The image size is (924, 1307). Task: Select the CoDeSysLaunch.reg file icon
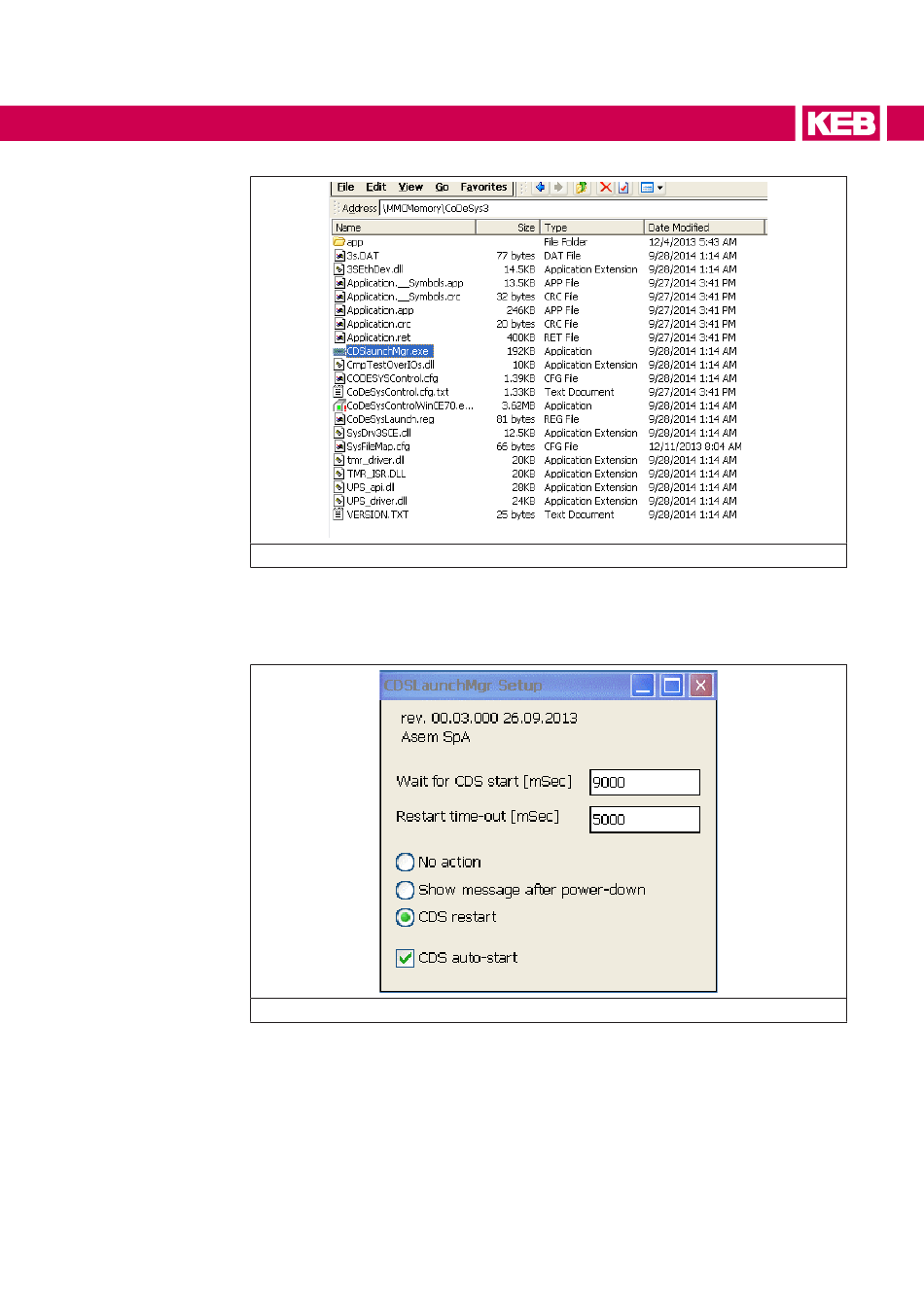339,419
